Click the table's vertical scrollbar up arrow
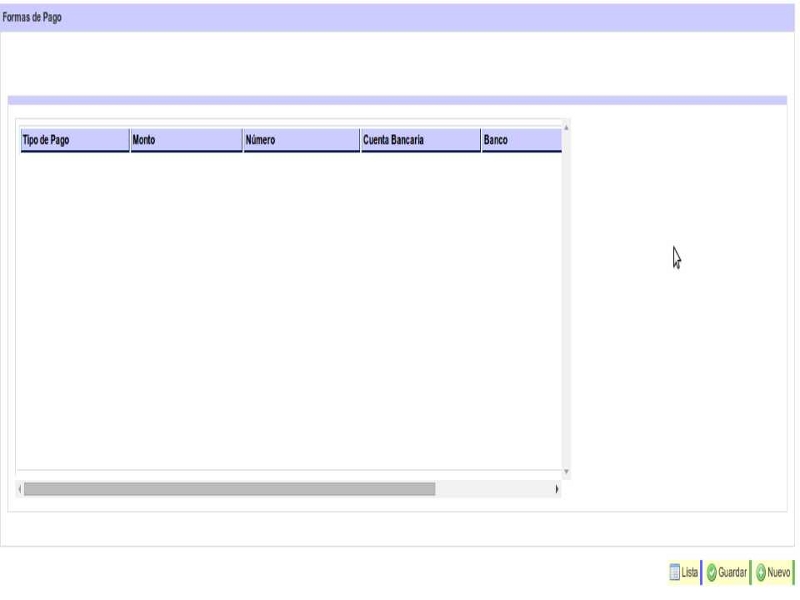This screenshot has height=600, width=800. click(566, 128)
